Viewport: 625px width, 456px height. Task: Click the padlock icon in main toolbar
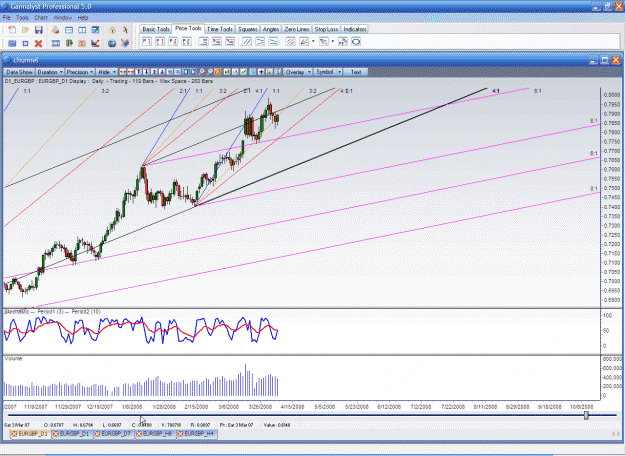[112, 30]
